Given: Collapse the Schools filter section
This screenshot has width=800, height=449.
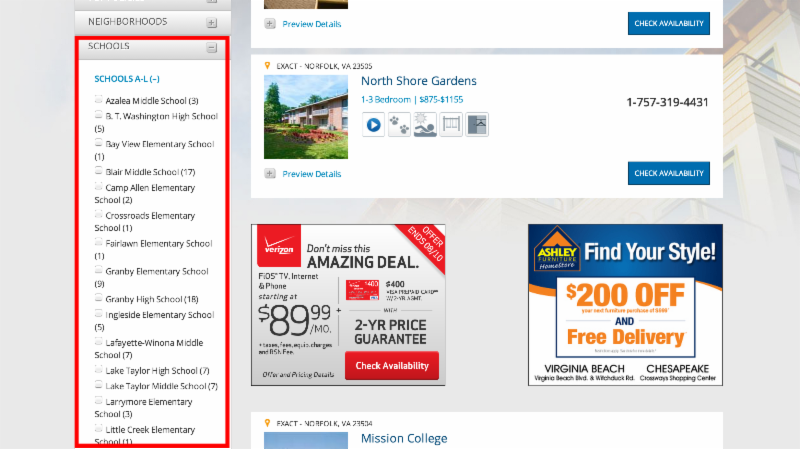Looking at the screenshot, I should [x=212, y=47].
